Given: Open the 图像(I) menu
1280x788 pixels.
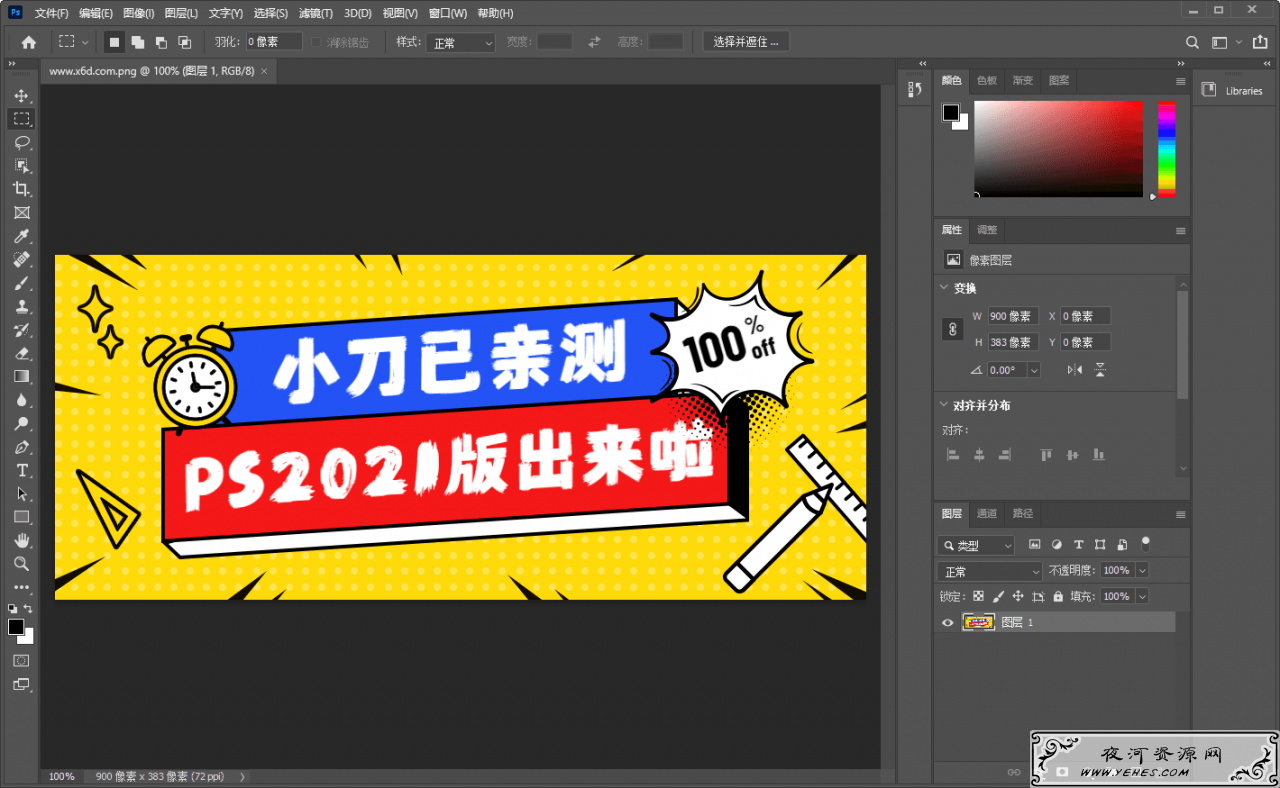Looking at the screenshot, I should 139,13.
